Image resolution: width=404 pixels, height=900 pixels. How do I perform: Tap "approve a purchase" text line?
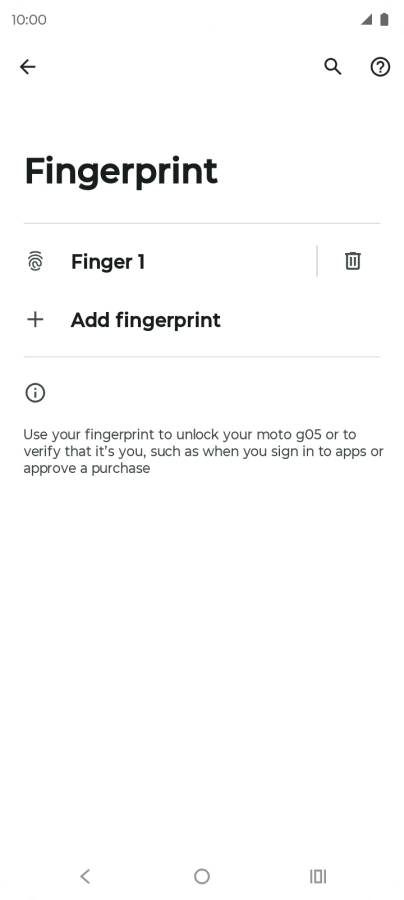[x=87, y=468]
